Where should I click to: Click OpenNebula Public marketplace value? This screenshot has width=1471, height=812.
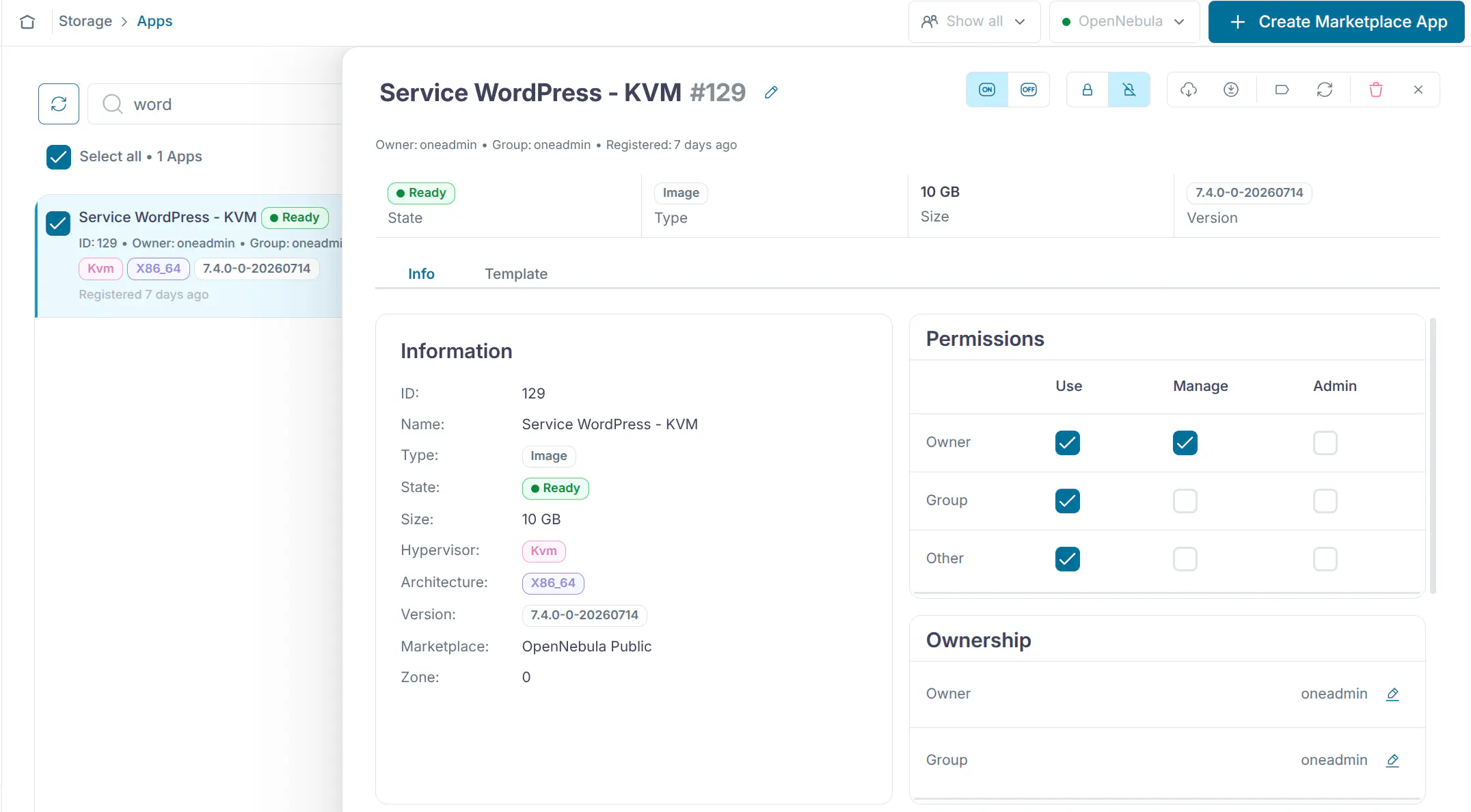[586, 647]
